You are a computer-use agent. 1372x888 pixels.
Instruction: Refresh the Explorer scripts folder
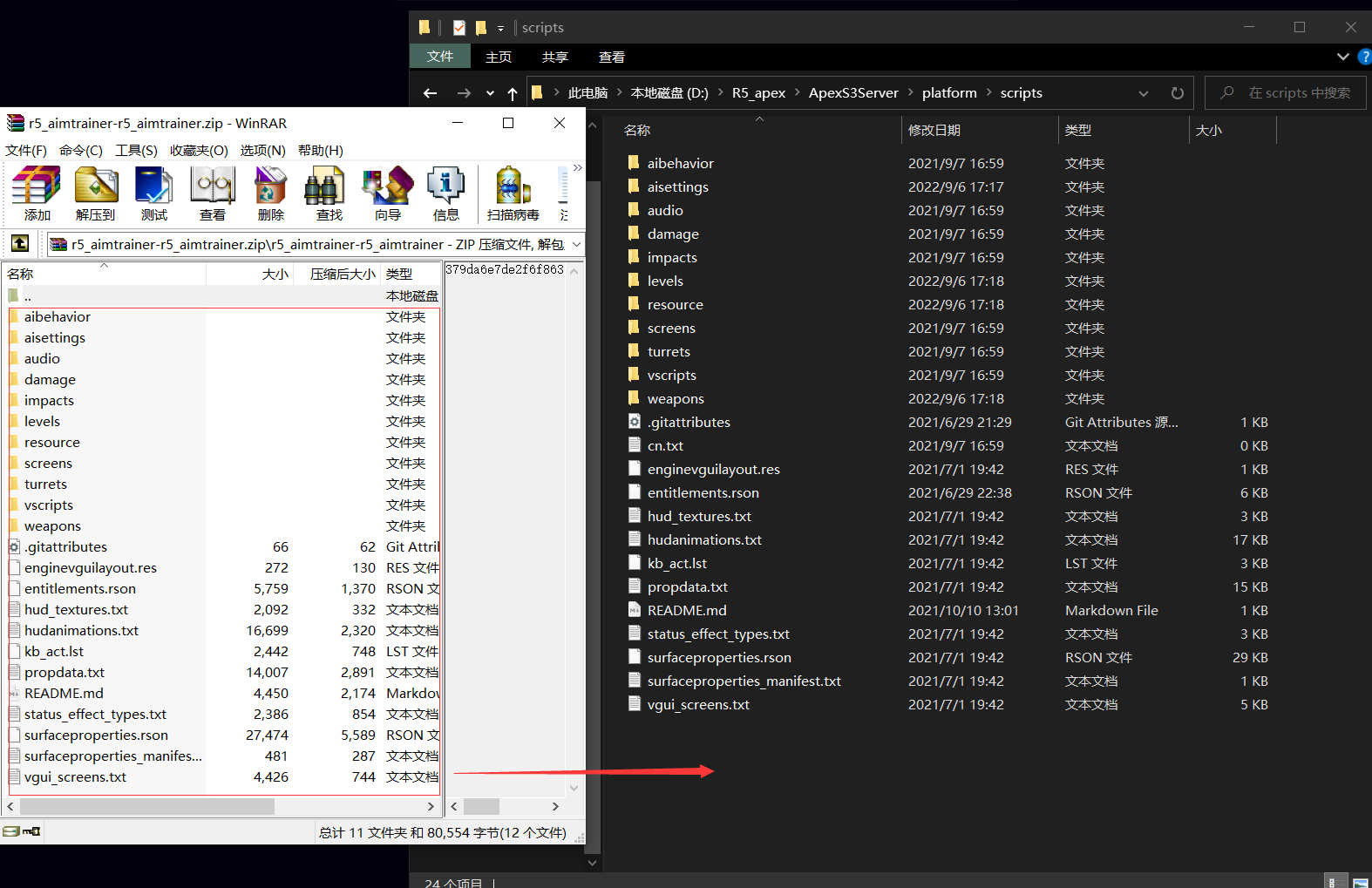(x=1178, y=93)
